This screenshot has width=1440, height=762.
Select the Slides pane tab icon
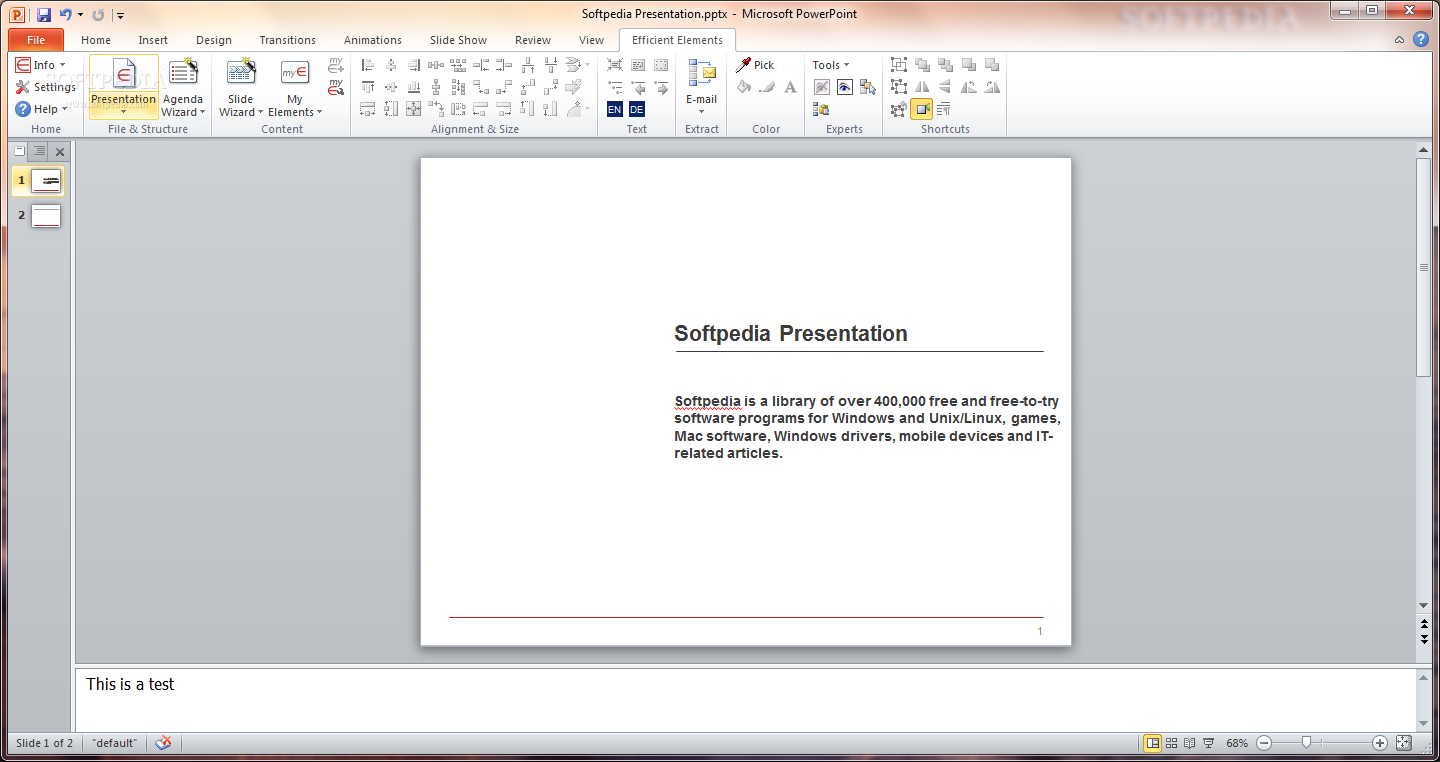pyautogui.click(x=19, y=151)
